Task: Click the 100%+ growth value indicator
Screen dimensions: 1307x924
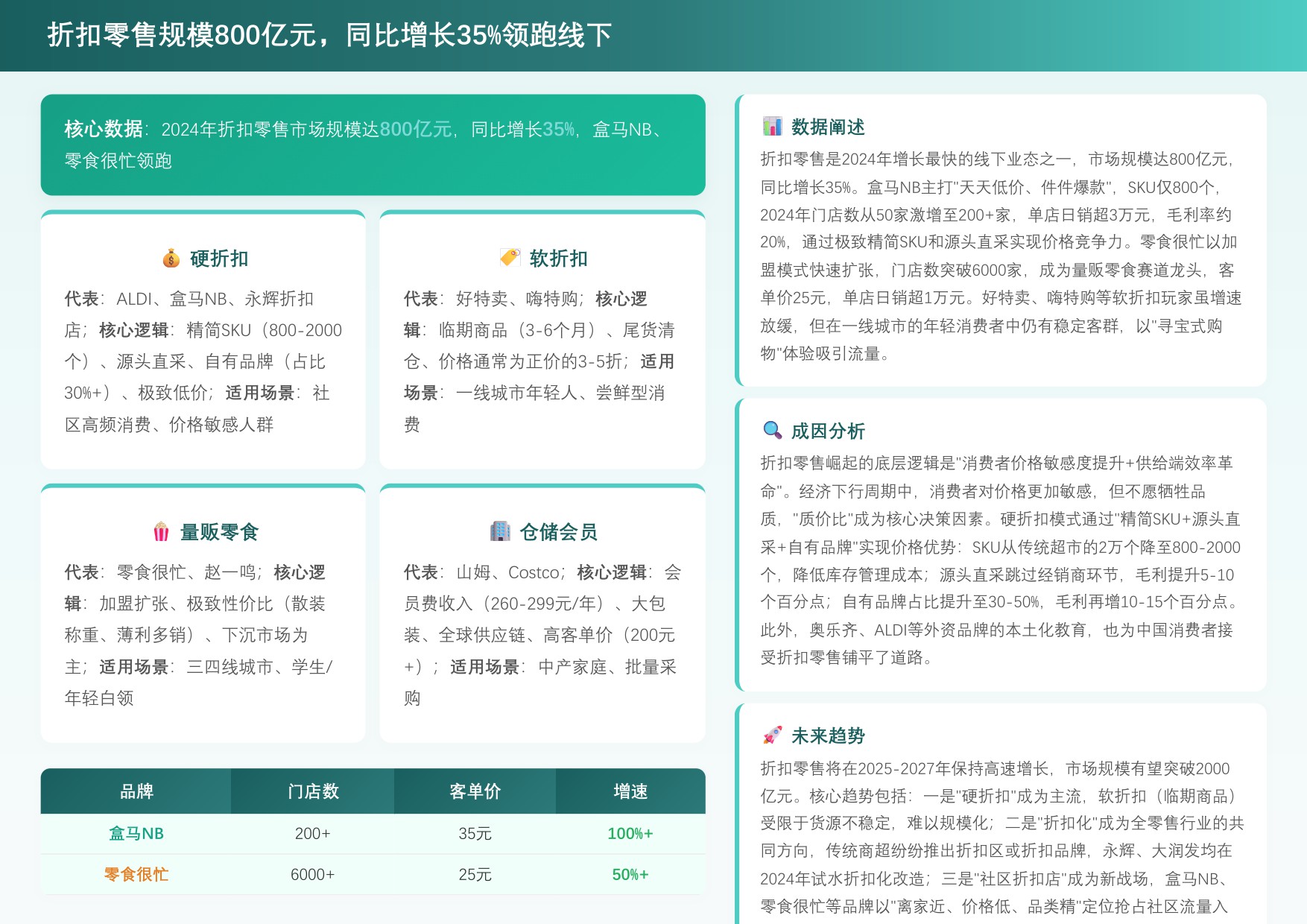Action: tap(630, 833)
